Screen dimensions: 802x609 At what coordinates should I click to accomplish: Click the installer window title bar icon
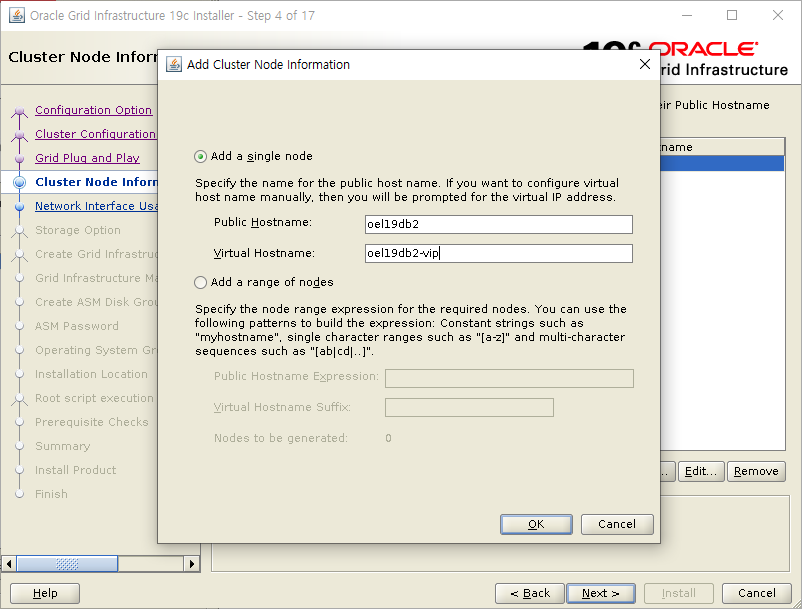[17, 15]
